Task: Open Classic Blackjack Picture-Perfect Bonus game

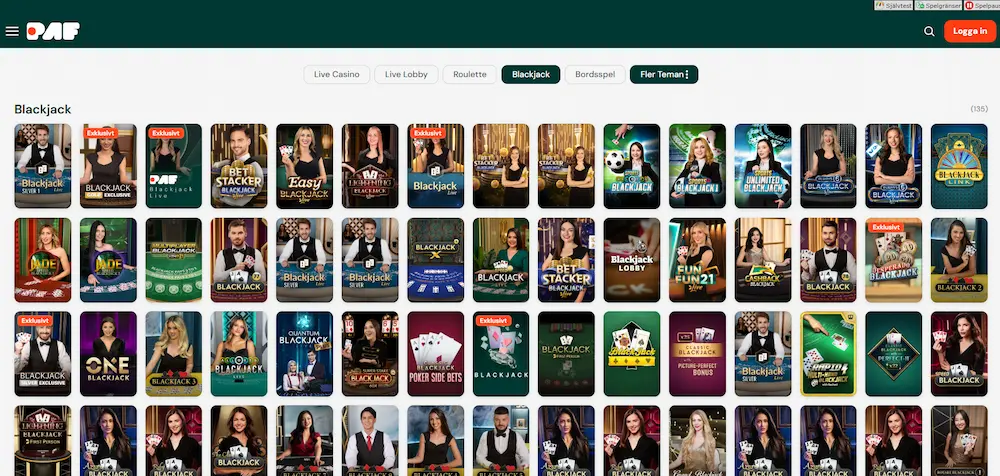Action: (697, 353)
